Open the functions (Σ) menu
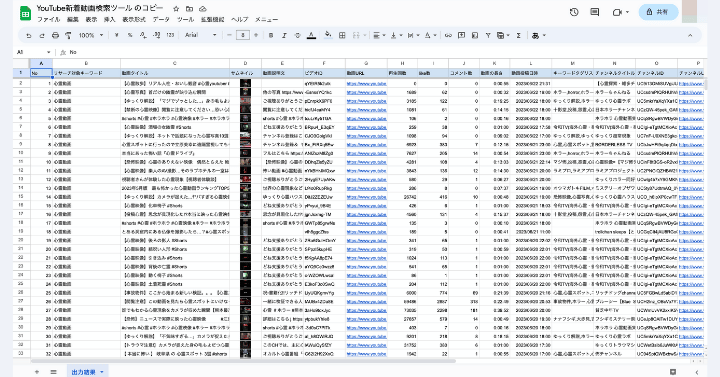Screen dimensions: 720x377 click(x=518, y=35)
